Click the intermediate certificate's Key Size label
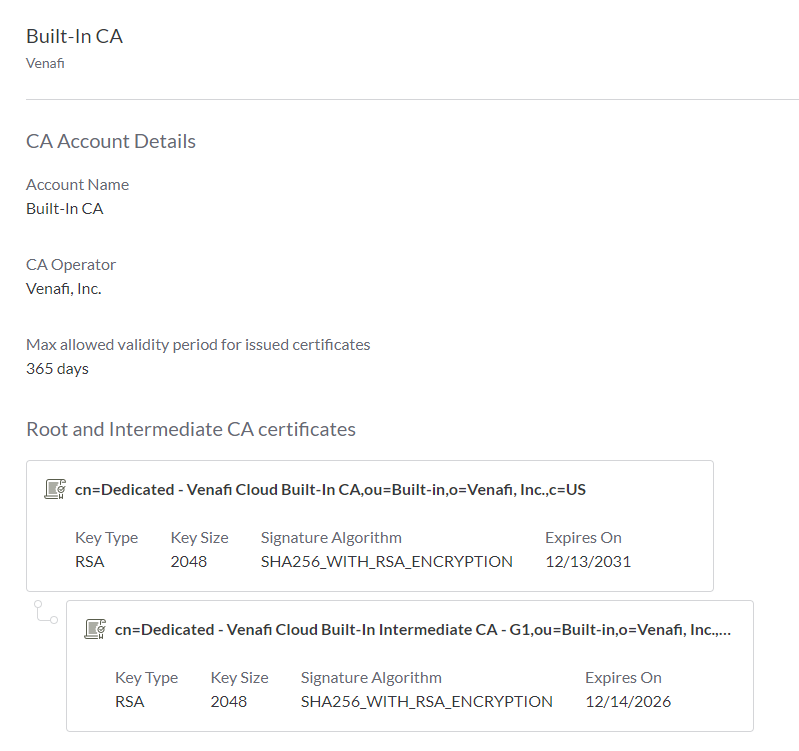The height and width of the screenshot is (751, 799). coord(239,678)
